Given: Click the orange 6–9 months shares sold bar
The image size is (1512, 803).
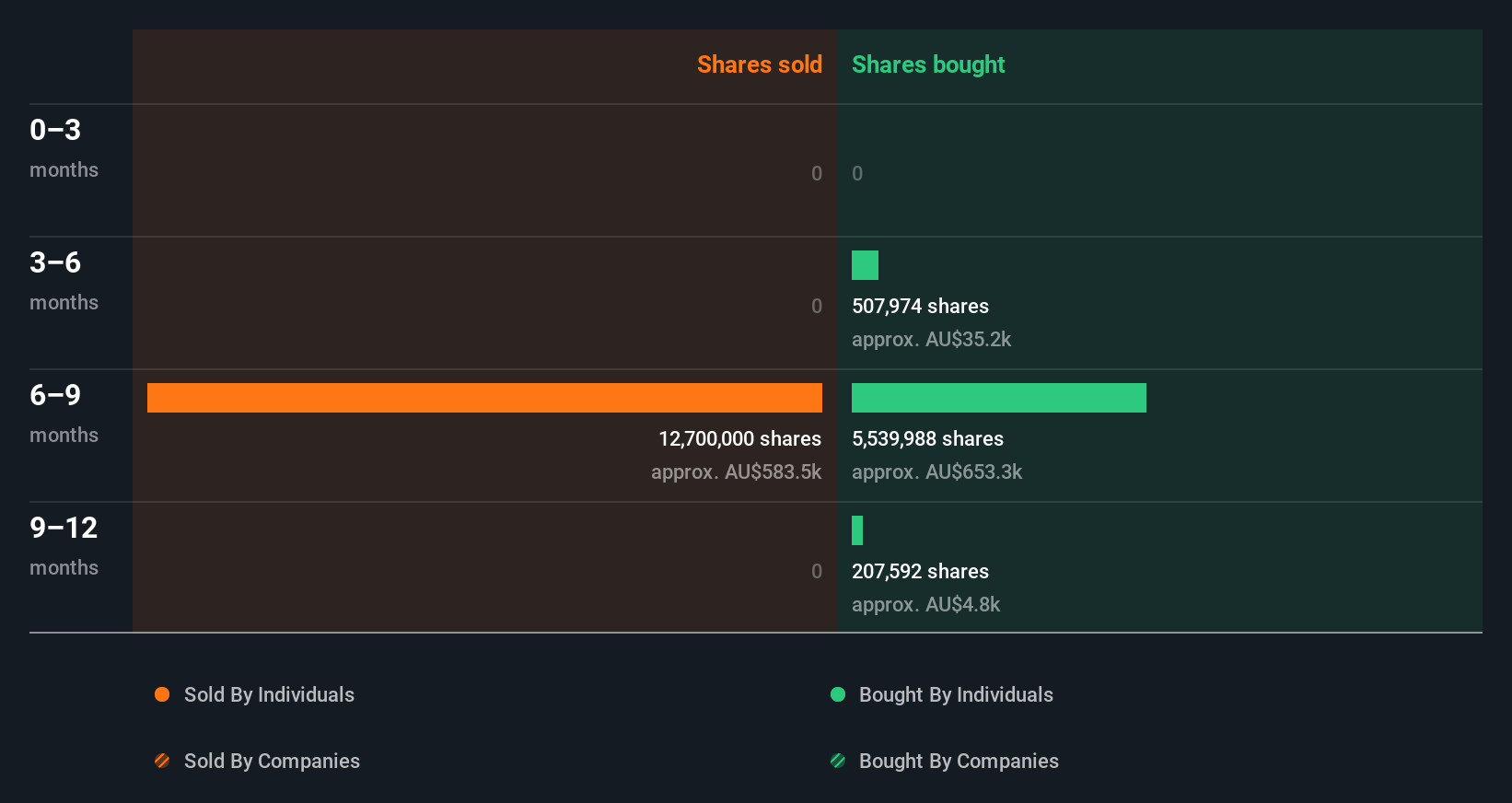Looking at the screenshot, I should tap(484, 398).
